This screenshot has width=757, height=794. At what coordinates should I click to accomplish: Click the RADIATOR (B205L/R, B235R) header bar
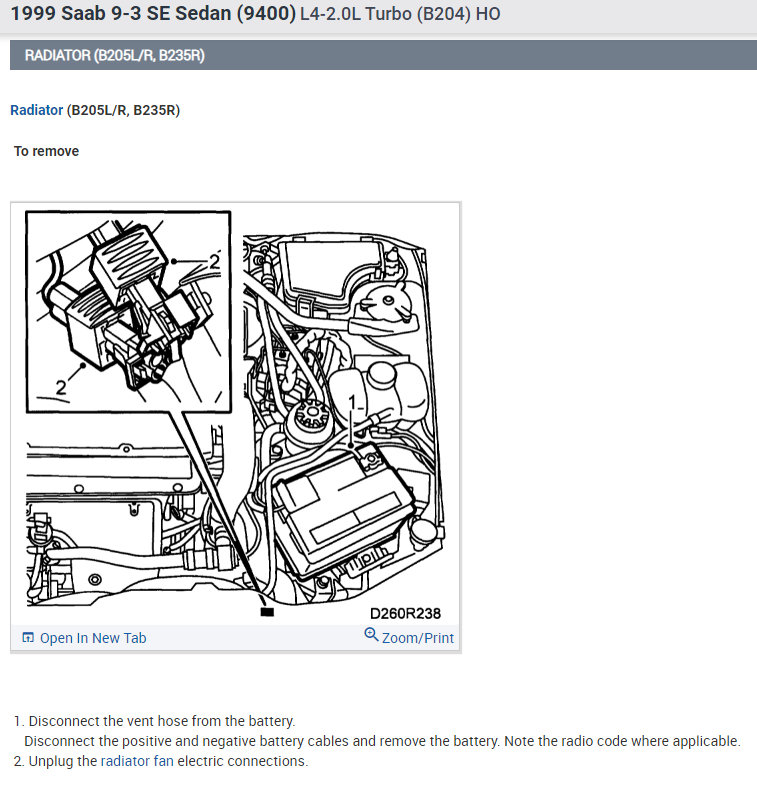(x=383, y=55)
